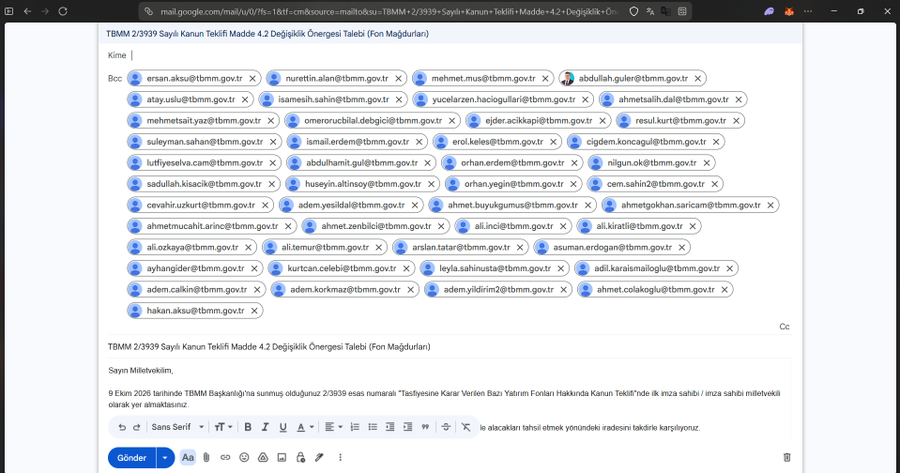Decrease the paragraph indent
Viewport: 900px width, 473px height.
[x=390, y=427]
